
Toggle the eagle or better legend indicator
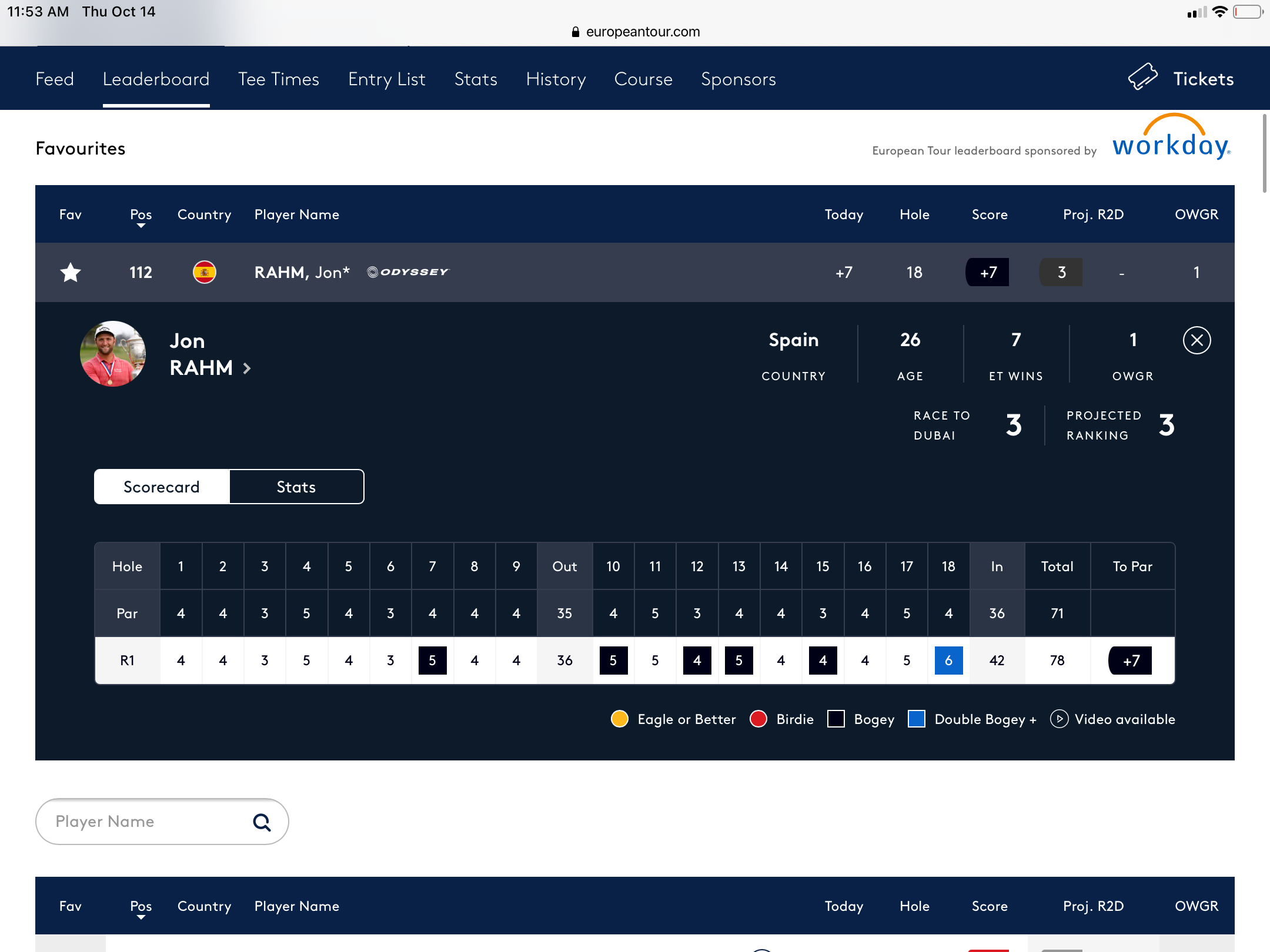(x=620, y=719)
